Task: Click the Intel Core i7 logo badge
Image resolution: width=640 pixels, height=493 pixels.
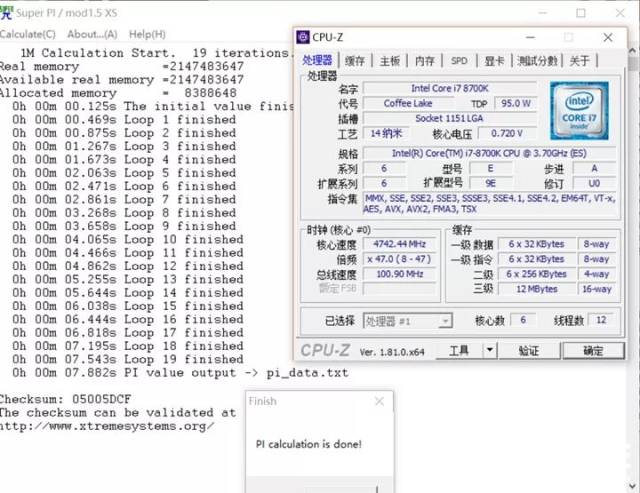Action: (x=579, y=111)
